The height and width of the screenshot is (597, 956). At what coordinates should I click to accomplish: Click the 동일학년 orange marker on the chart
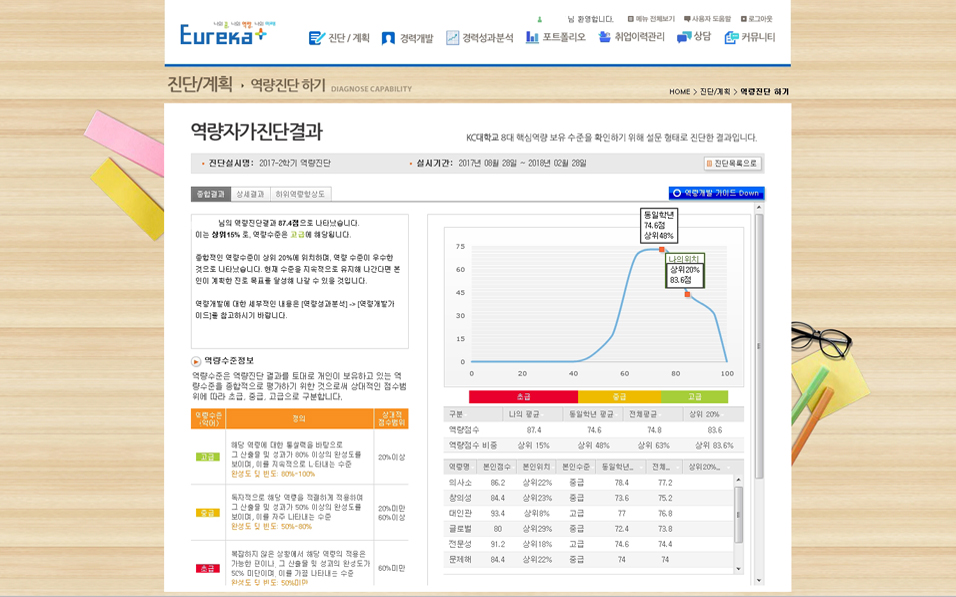[x=662, y=249]
